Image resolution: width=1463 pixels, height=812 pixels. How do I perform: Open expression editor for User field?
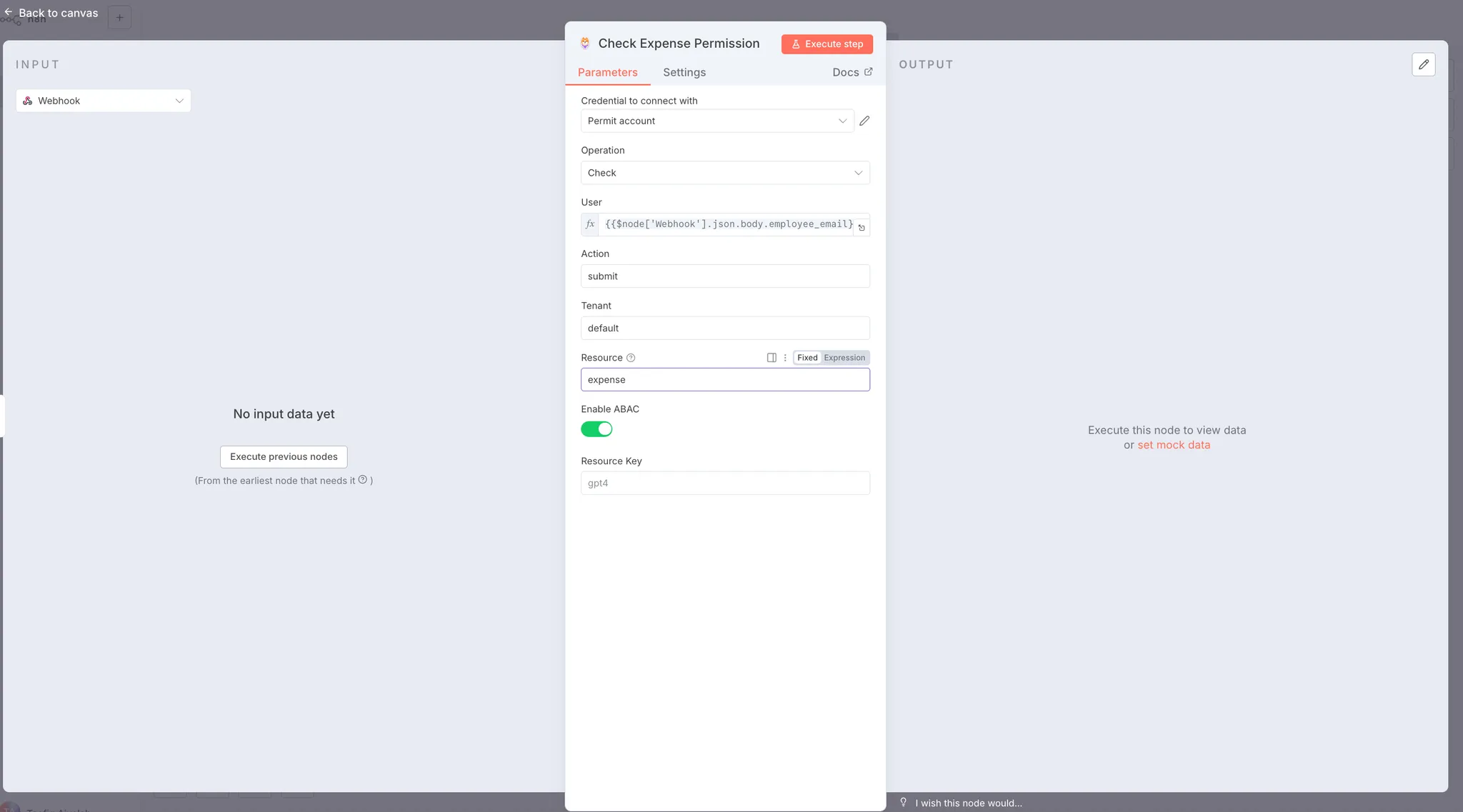coord(862,228)
